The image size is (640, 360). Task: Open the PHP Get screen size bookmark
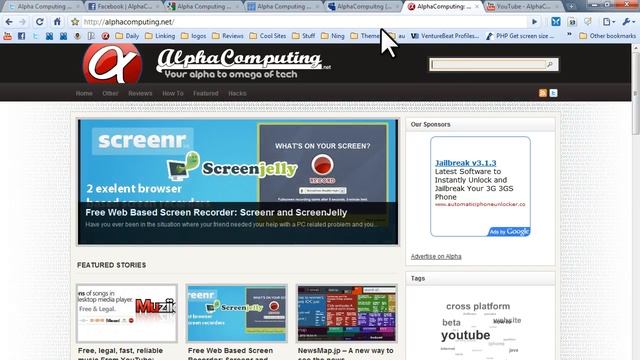[x=520, y=36]
